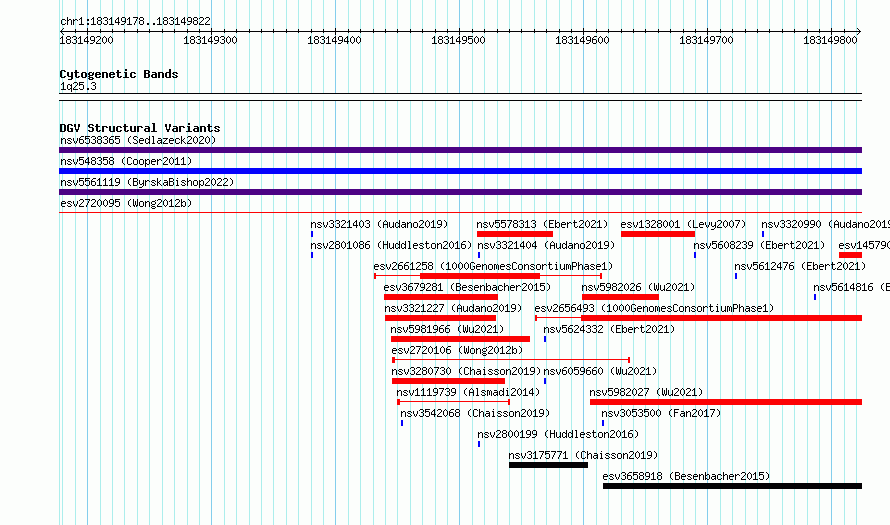Click the left arrow end of ruler
890x525 pixels.
point(62,31)
